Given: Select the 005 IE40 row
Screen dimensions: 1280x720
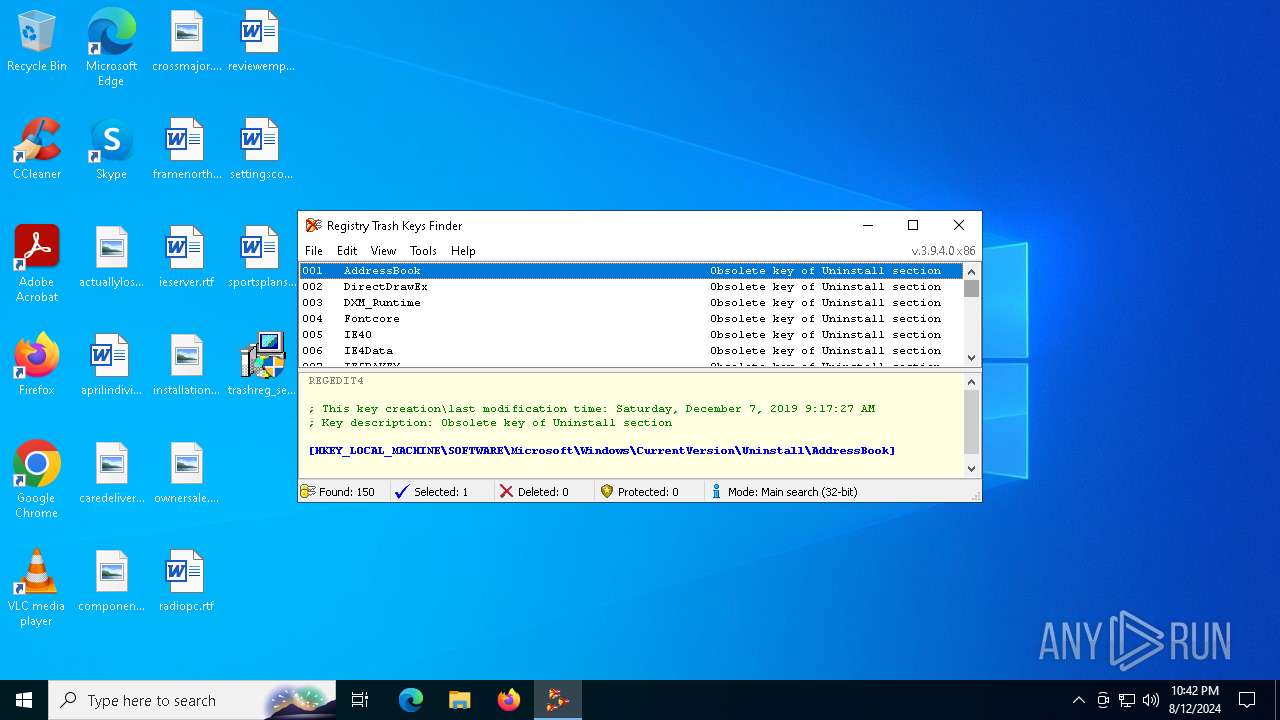Looking at the screenshot, I should point(631,335).
